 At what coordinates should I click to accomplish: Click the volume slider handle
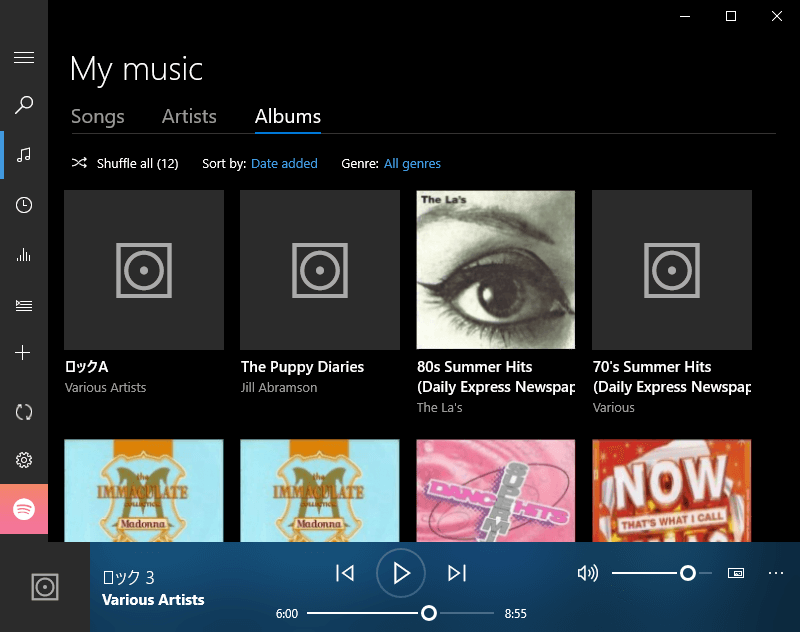pos(688,573)
